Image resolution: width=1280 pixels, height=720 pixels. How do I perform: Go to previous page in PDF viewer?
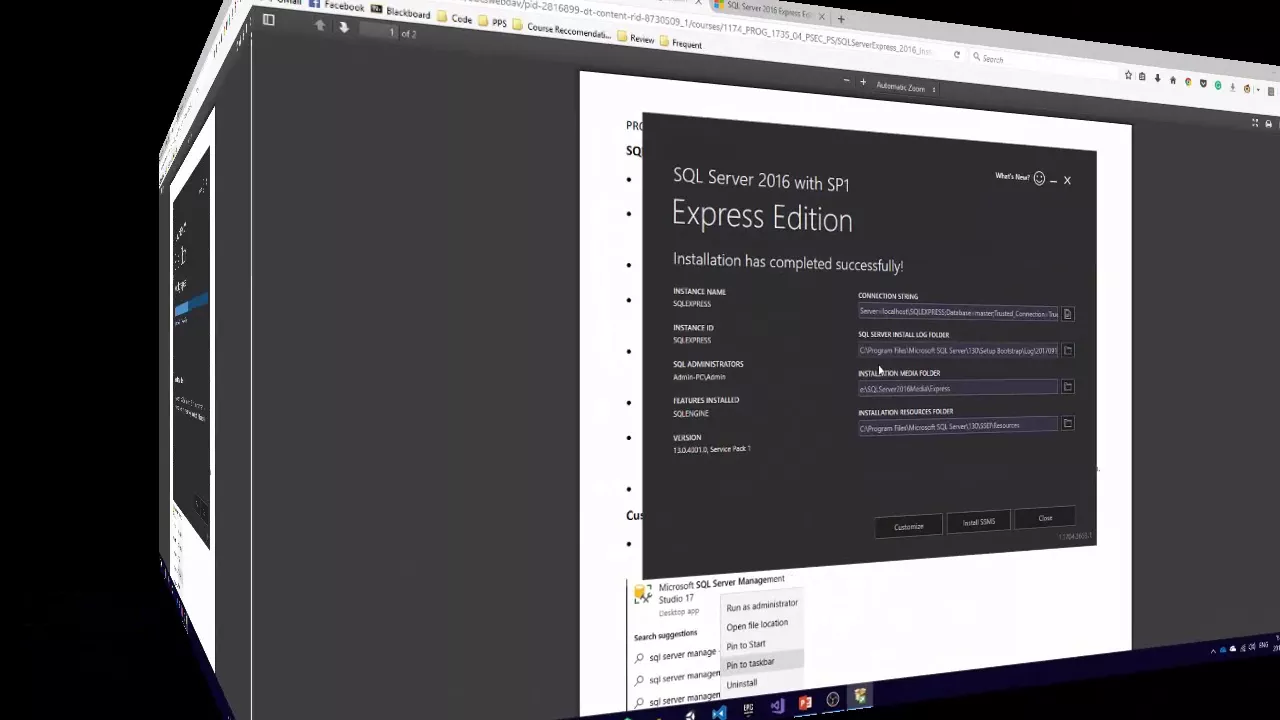[320, 25]
